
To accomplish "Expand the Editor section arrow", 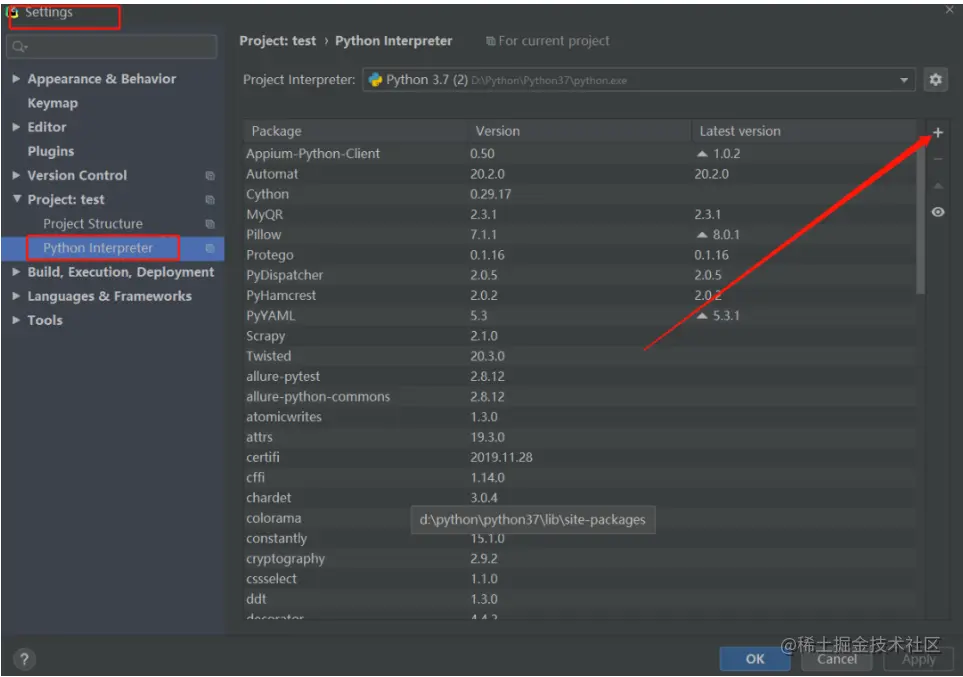I will (x=16, y=127).
